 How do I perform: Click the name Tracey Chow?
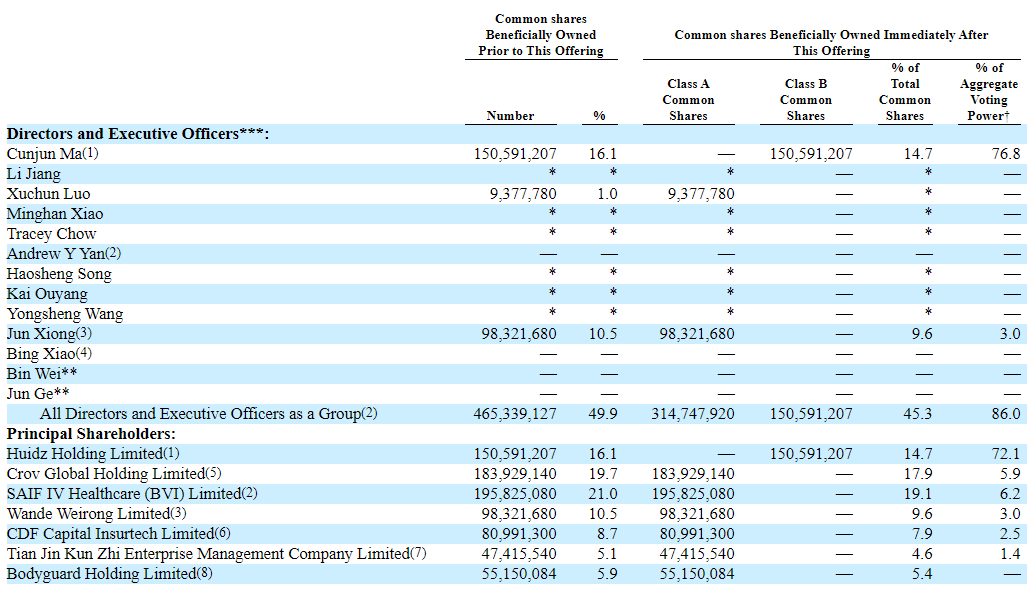point(51,234)
